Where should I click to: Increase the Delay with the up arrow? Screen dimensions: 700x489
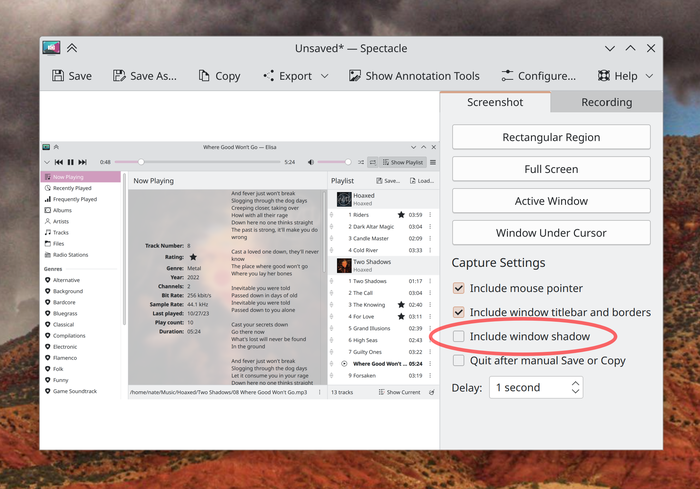pyautogui.click(x=575, y=383)
